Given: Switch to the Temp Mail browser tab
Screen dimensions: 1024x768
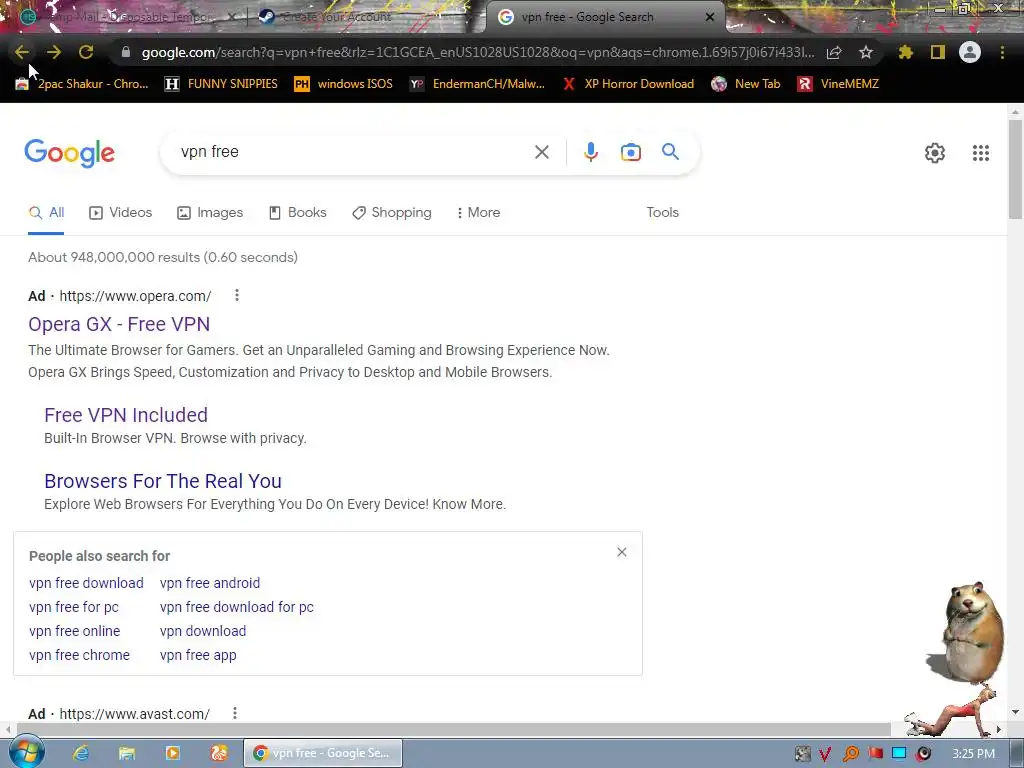Looking at the screenshot, I should pyautogui.click(x=124, y=17).
